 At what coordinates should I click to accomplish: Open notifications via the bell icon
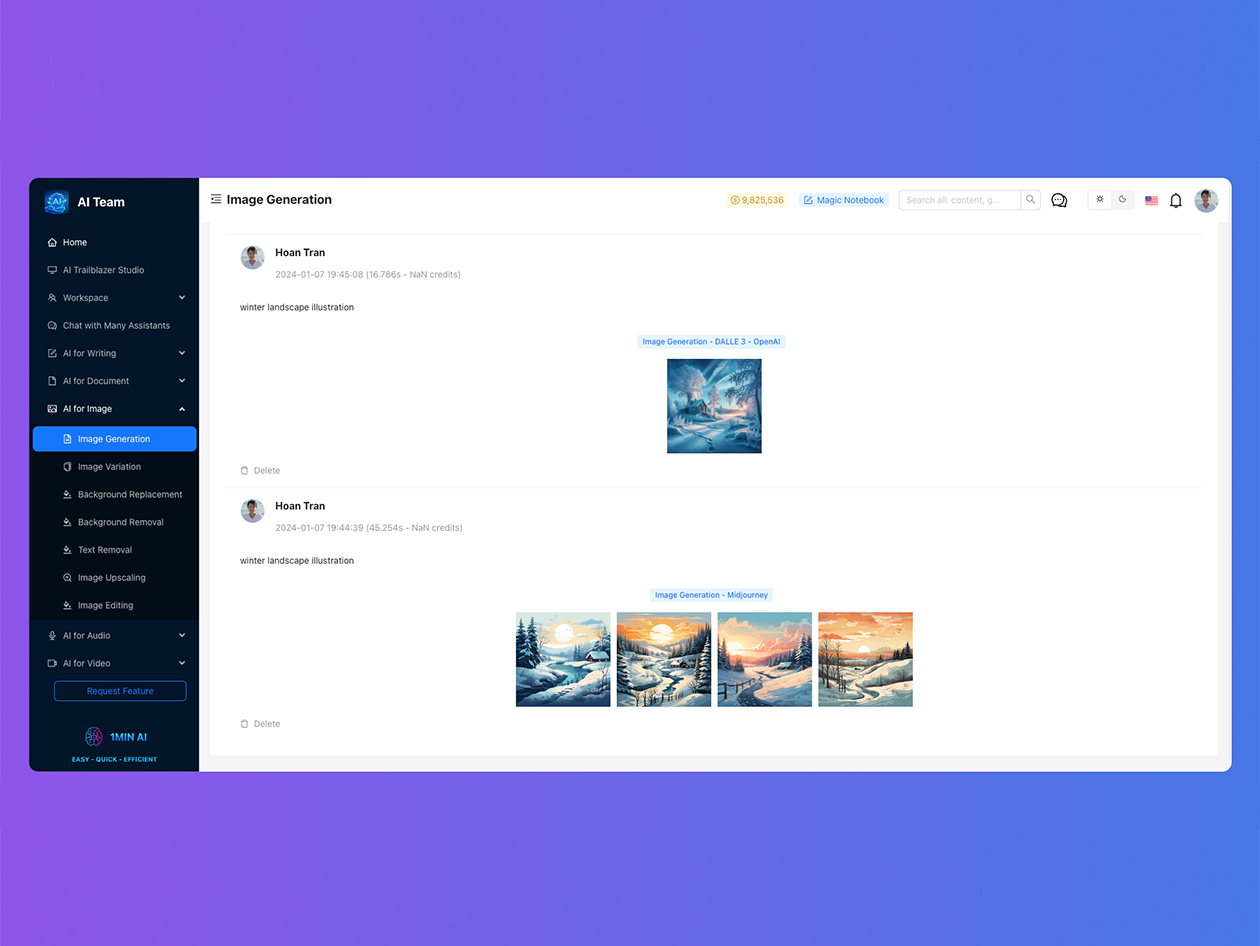[x=1176, y=200]
